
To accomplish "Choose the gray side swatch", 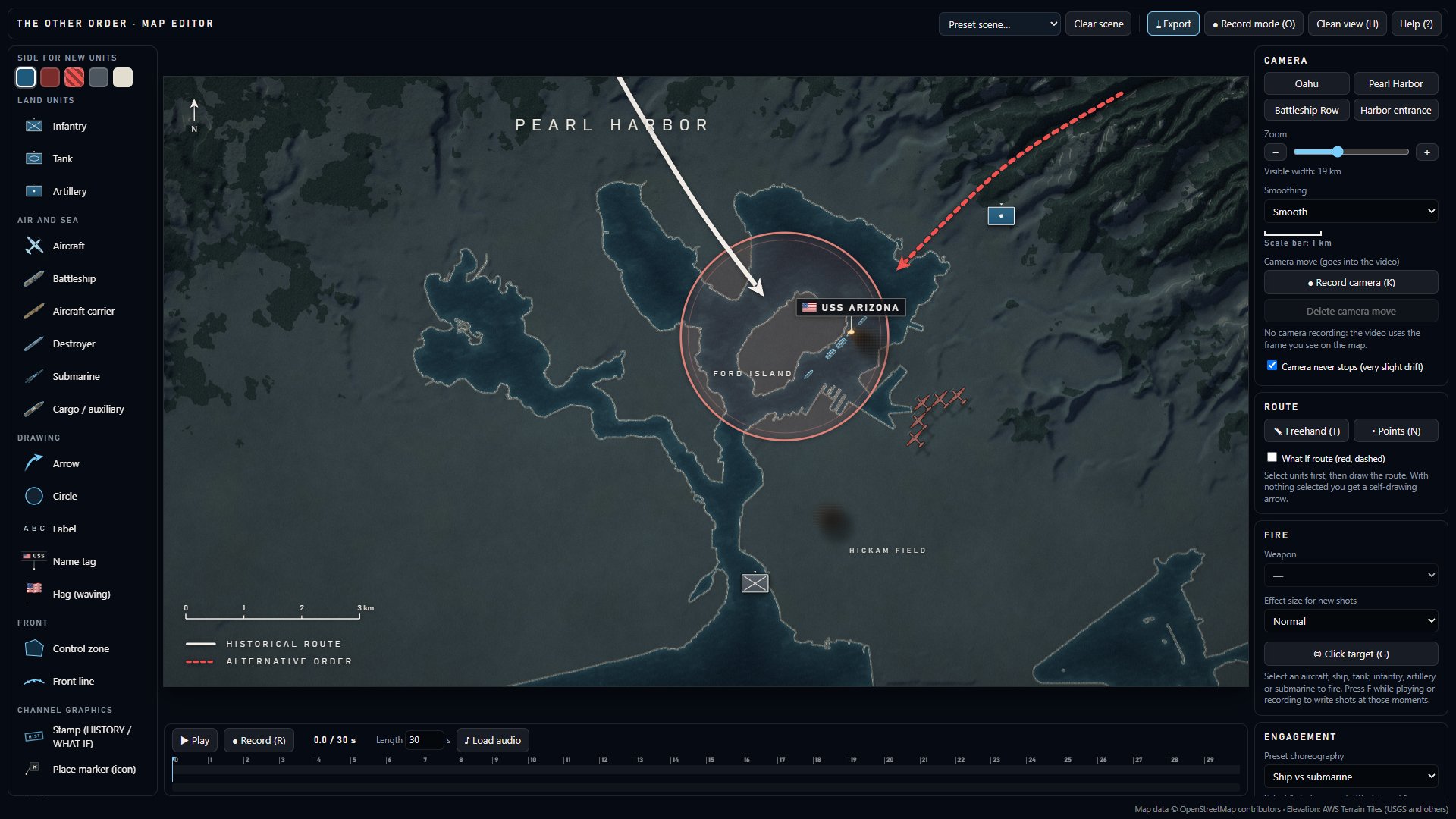I will pos(99,77).
